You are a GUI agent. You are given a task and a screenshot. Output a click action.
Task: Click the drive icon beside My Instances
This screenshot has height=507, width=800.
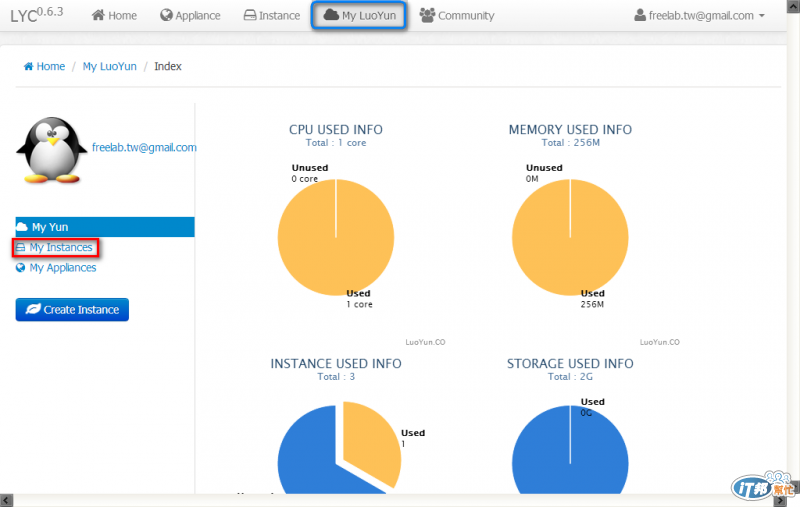pos(20,247)
